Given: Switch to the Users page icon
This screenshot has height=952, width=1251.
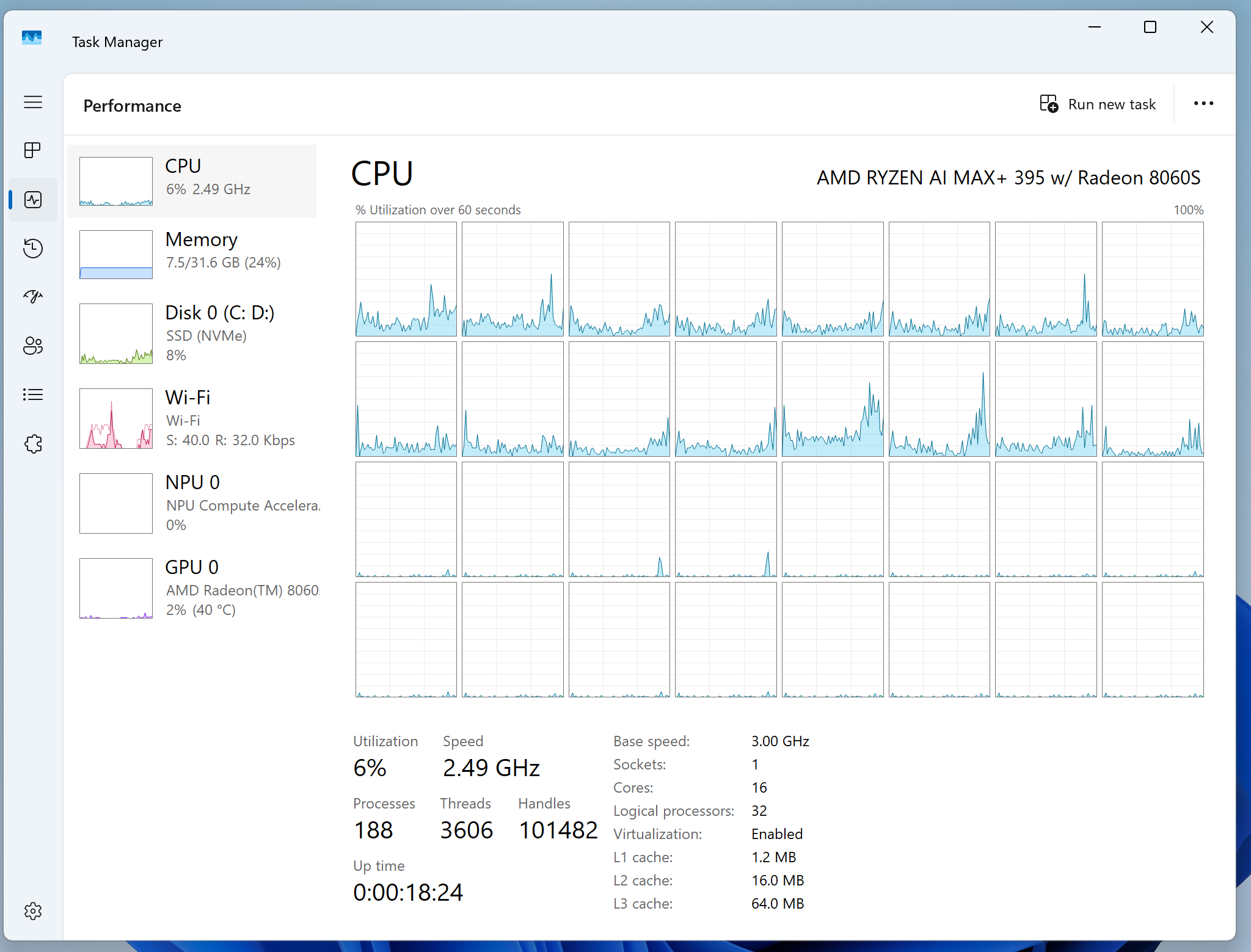Looking at the screenshot, I should pyautogui.click(x=33, y=346).
